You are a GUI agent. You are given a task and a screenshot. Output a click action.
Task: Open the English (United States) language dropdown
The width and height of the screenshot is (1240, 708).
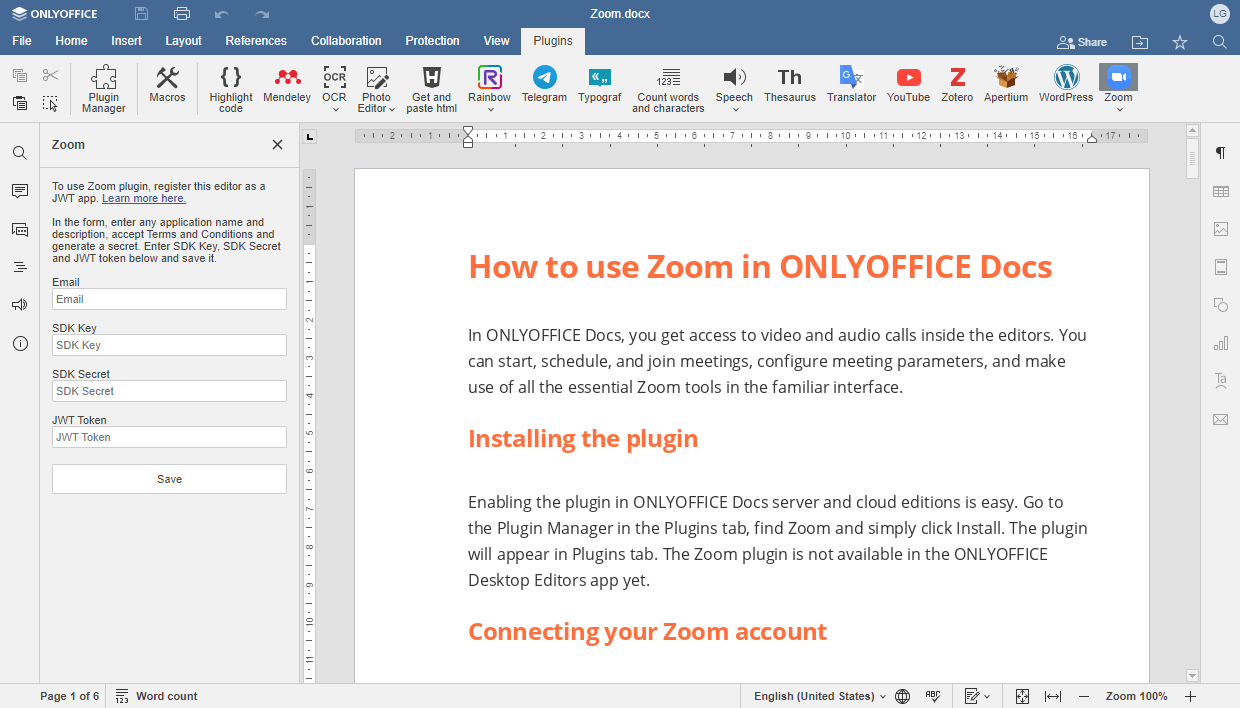pyautogui.click(x=820, y=696)
